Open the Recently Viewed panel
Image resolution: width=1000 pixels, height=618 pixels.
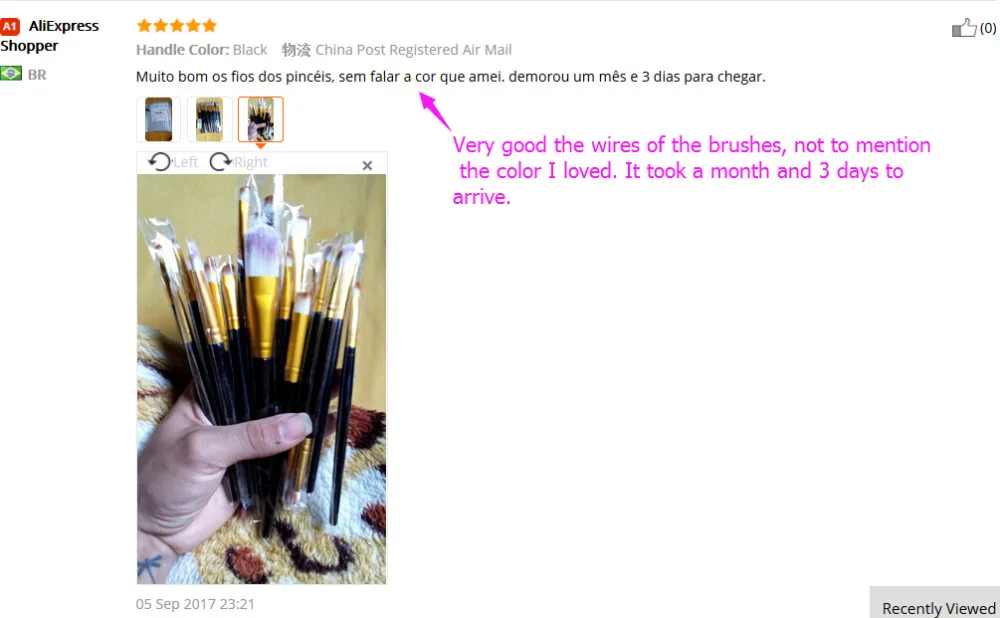[938, 608]
